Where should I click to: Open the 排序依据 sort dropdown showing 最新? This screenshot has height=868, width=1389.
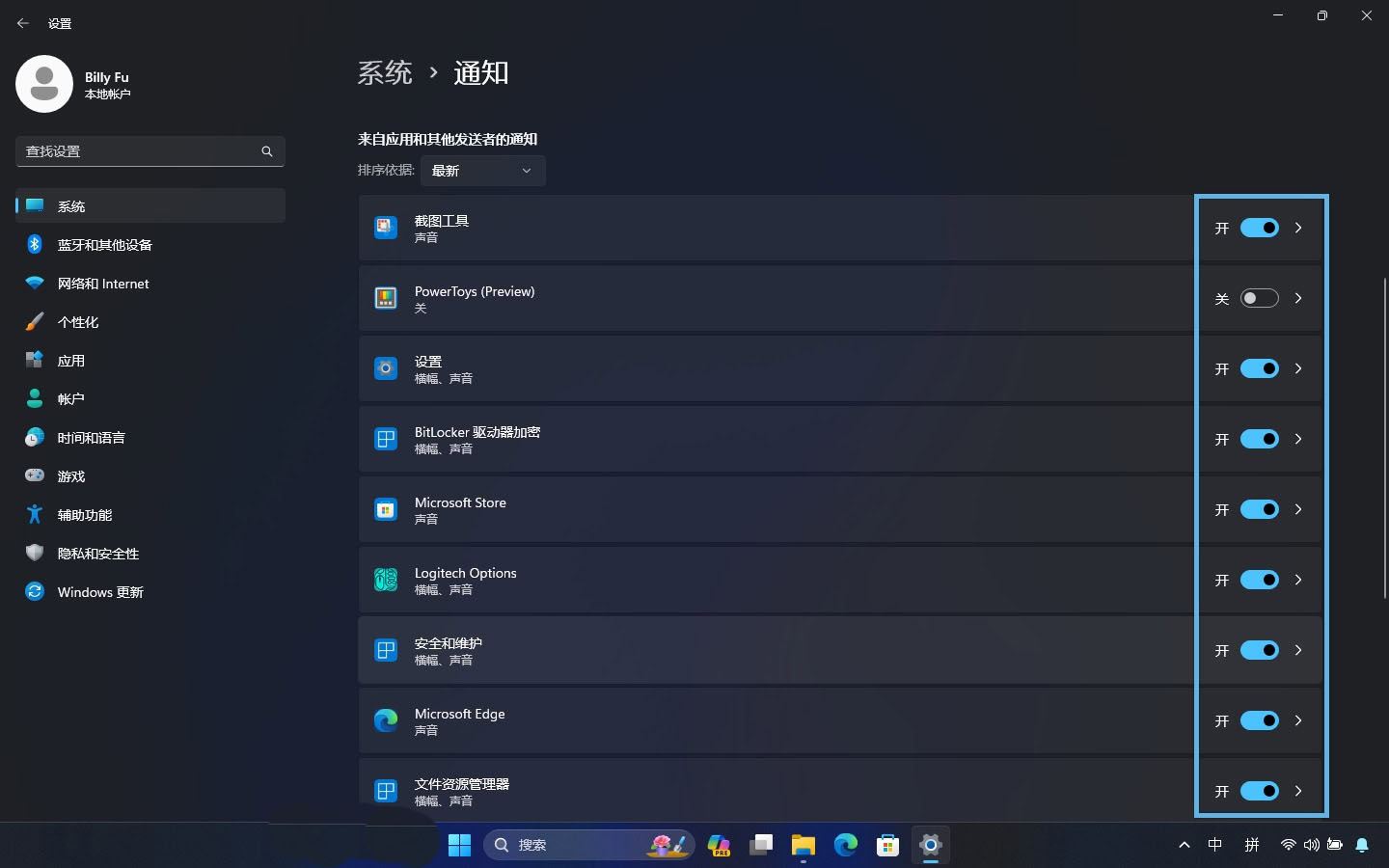(482, 171)
